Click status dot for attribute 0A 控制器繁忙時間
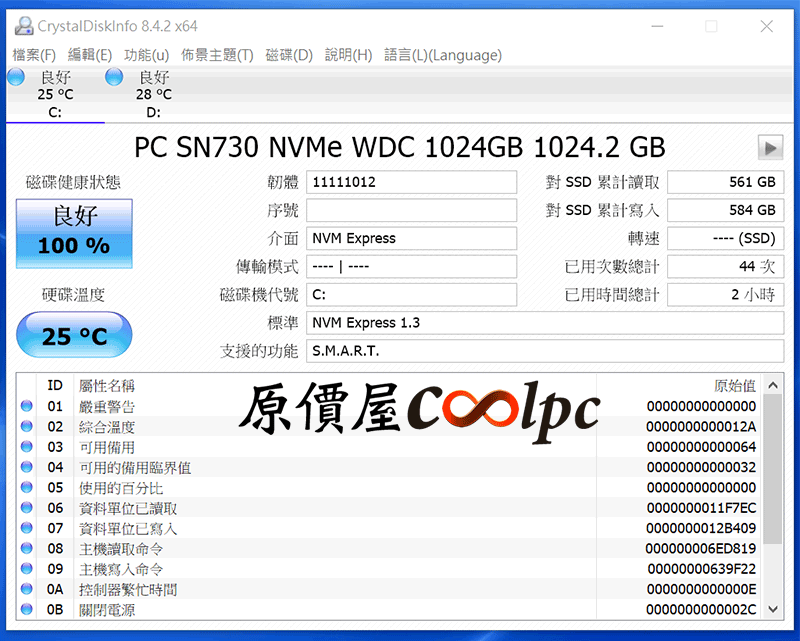This screenshot has height=641, width=800. pyautogui.click(x=27, y=589)
